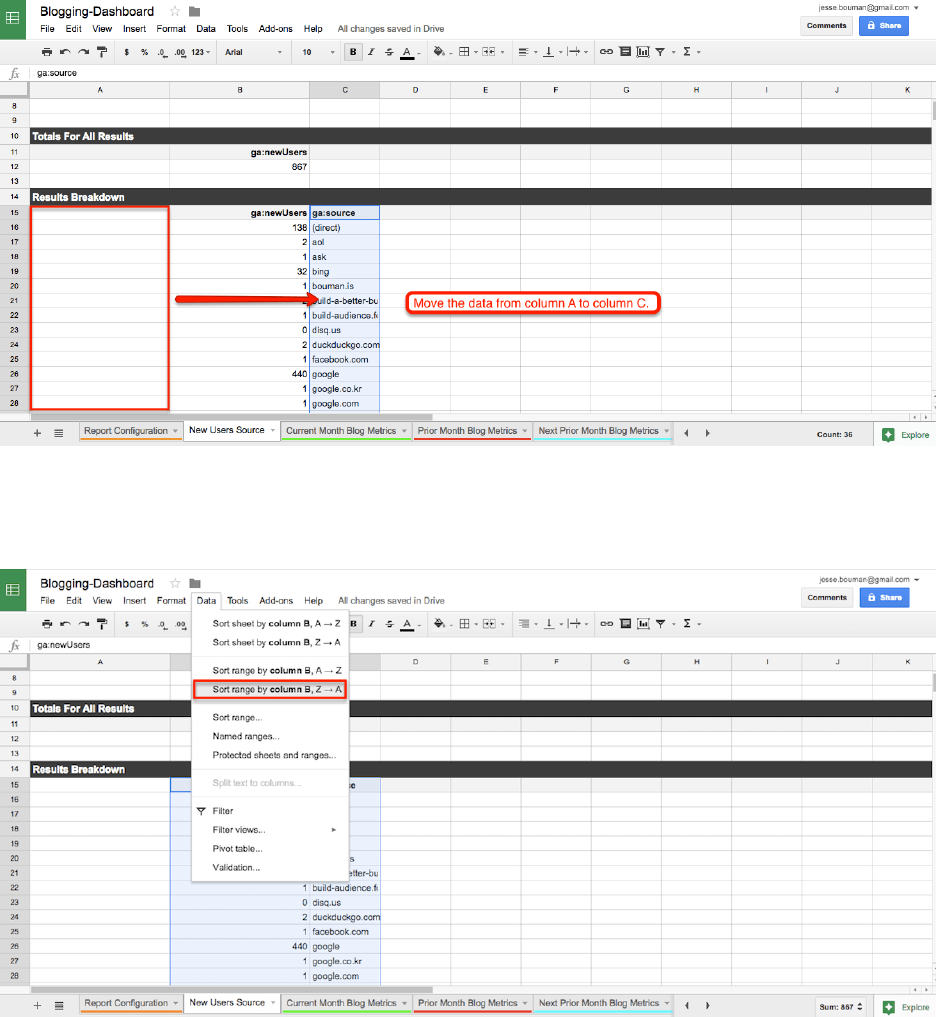This screenshot has width=936, height=1017.
Task: Click the Share button in the upper window
Action: [x=883, y=25]
